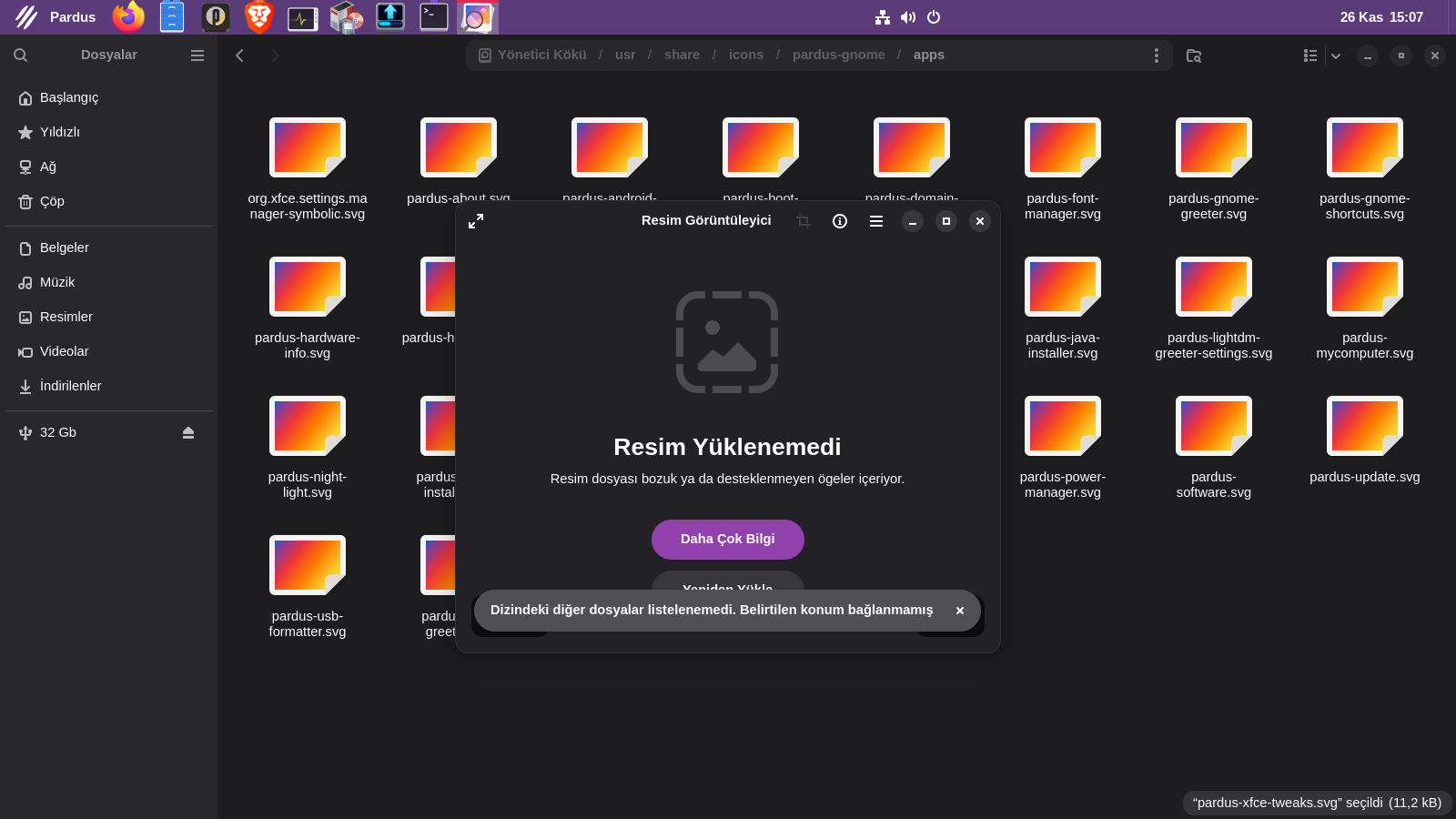This screenshot has height=819, width=1456.
Task: Click the Daha Çok Bilgi button
Action: click(727, 539)
